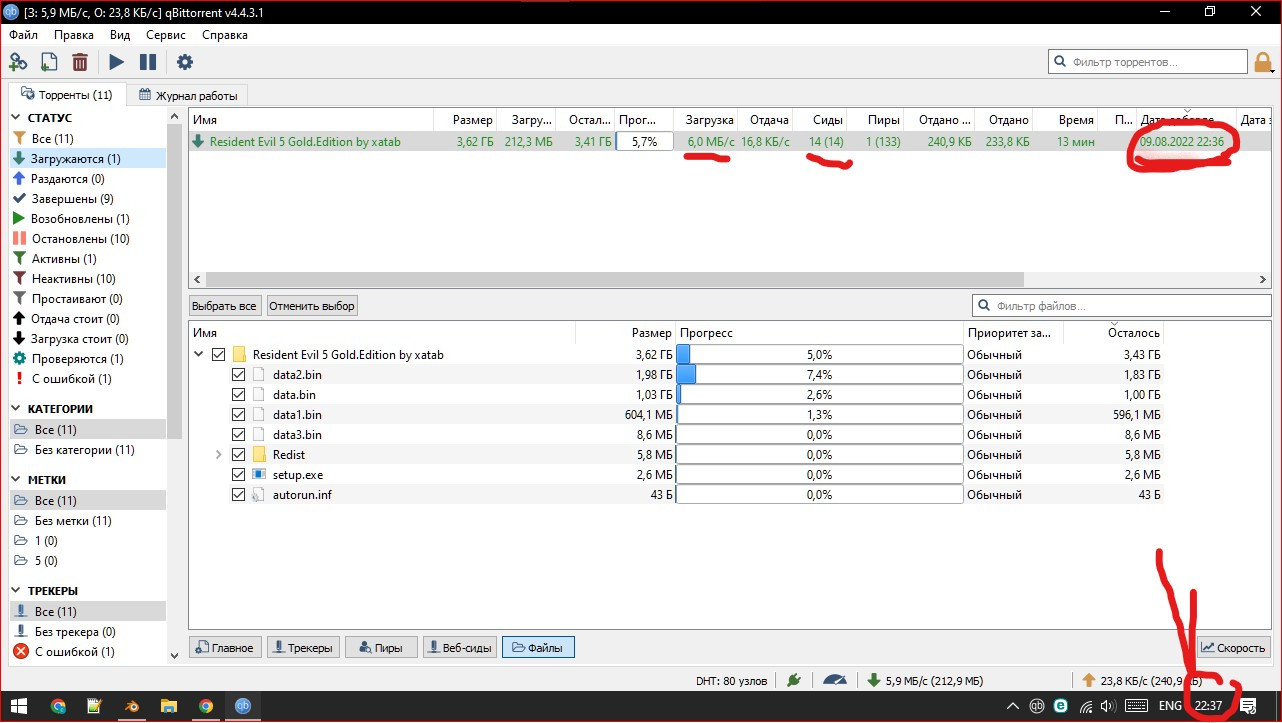This screenshot has height=723, width=1282.
Task: Uncheck the data1.bin file checkbox
Action: pos(238,414)
